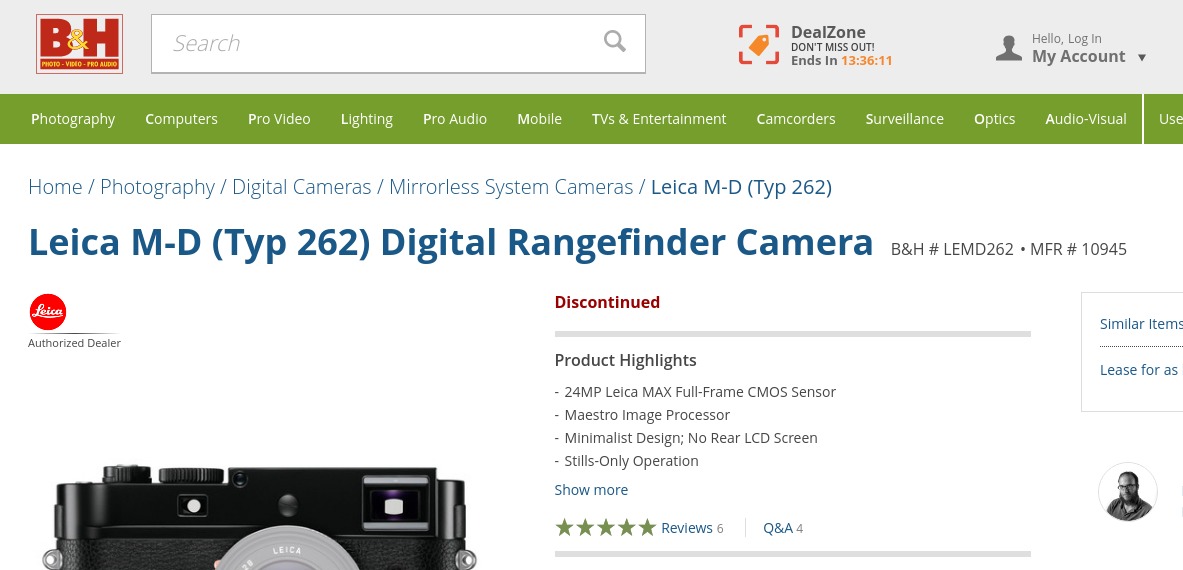This screenshot has width=1183, height=570.
Task: Open the Optics menu
Action: (994, 119)
